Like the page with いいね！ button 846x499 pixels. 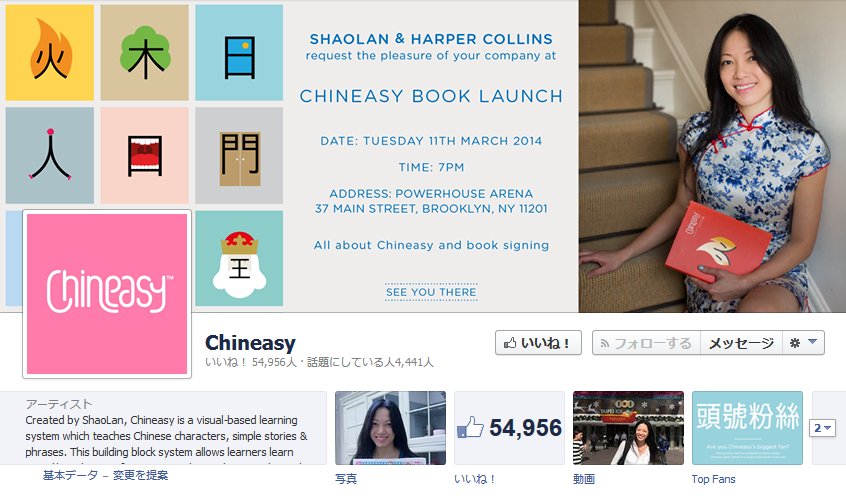click(538, 343)
